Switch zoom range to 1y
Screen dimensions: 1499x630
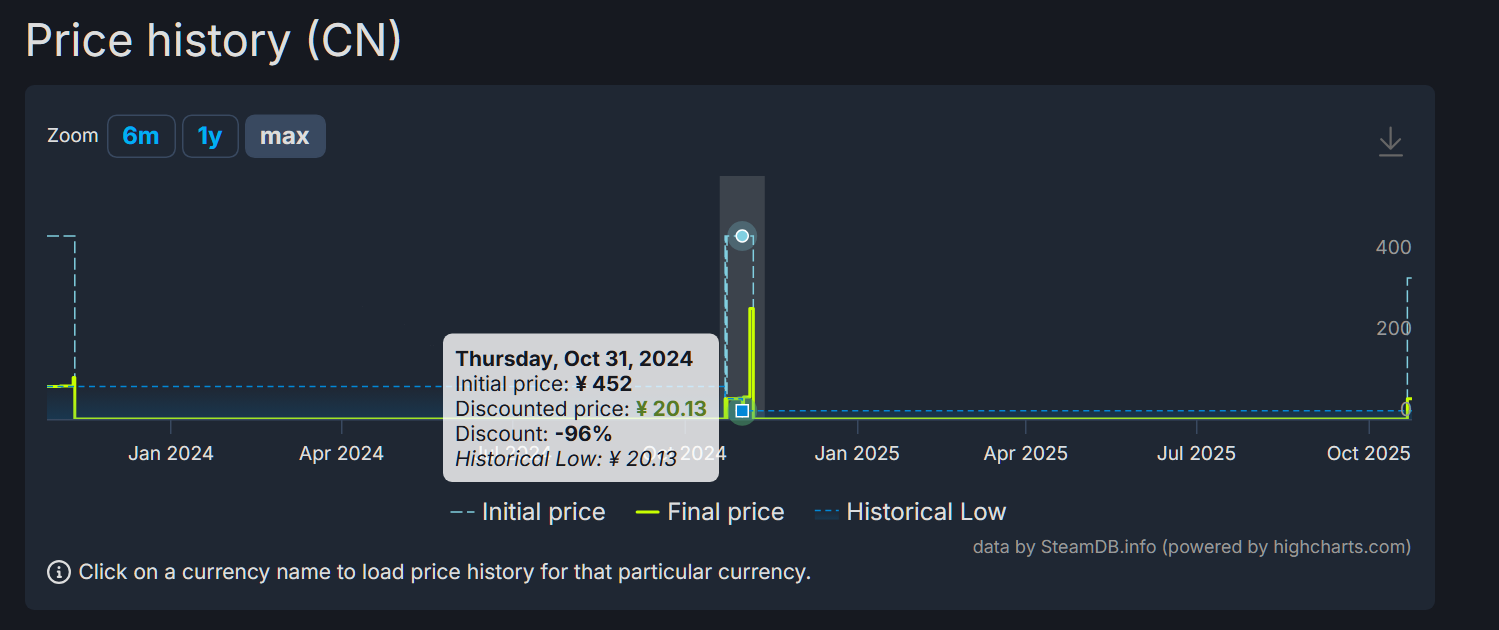210,136
